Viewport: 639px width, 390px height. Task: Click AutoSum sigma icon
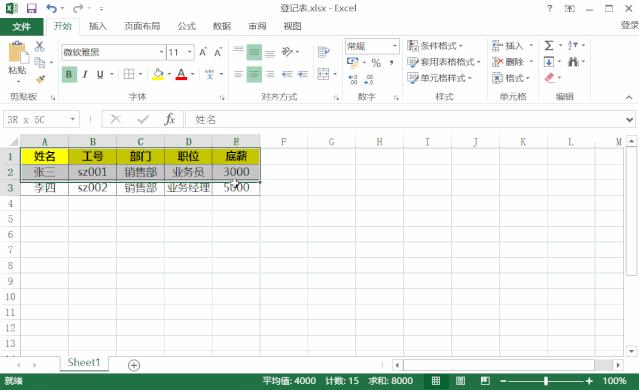point(549,45)
